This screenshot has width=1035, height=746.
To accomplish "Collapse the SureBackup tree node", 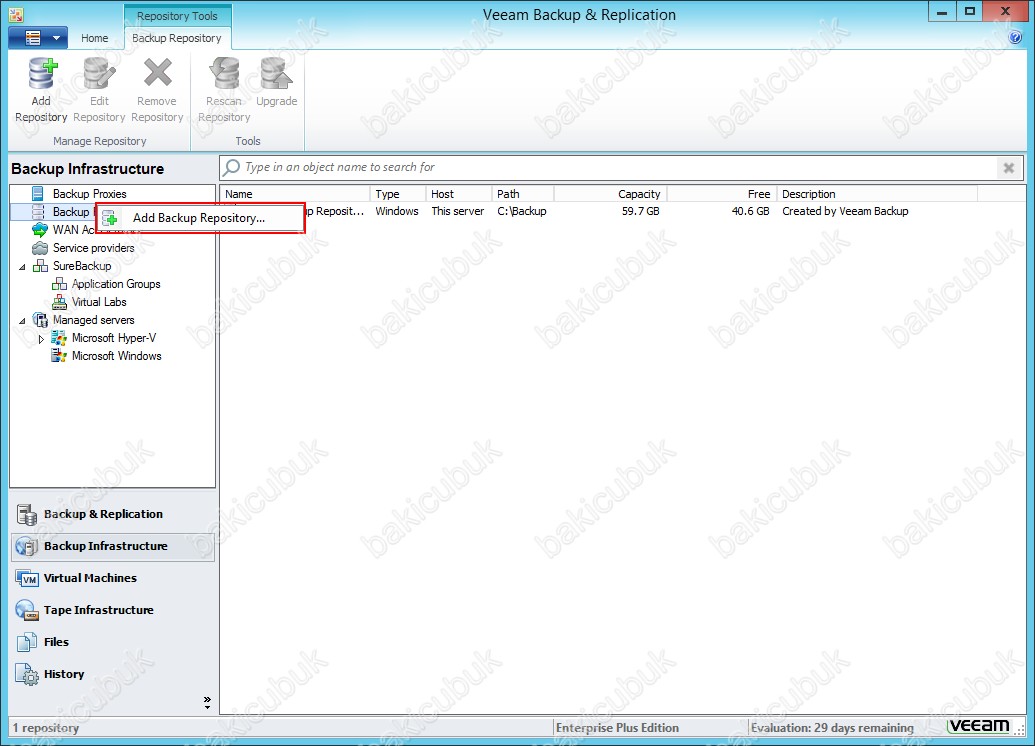I will [x=22, y=267].
